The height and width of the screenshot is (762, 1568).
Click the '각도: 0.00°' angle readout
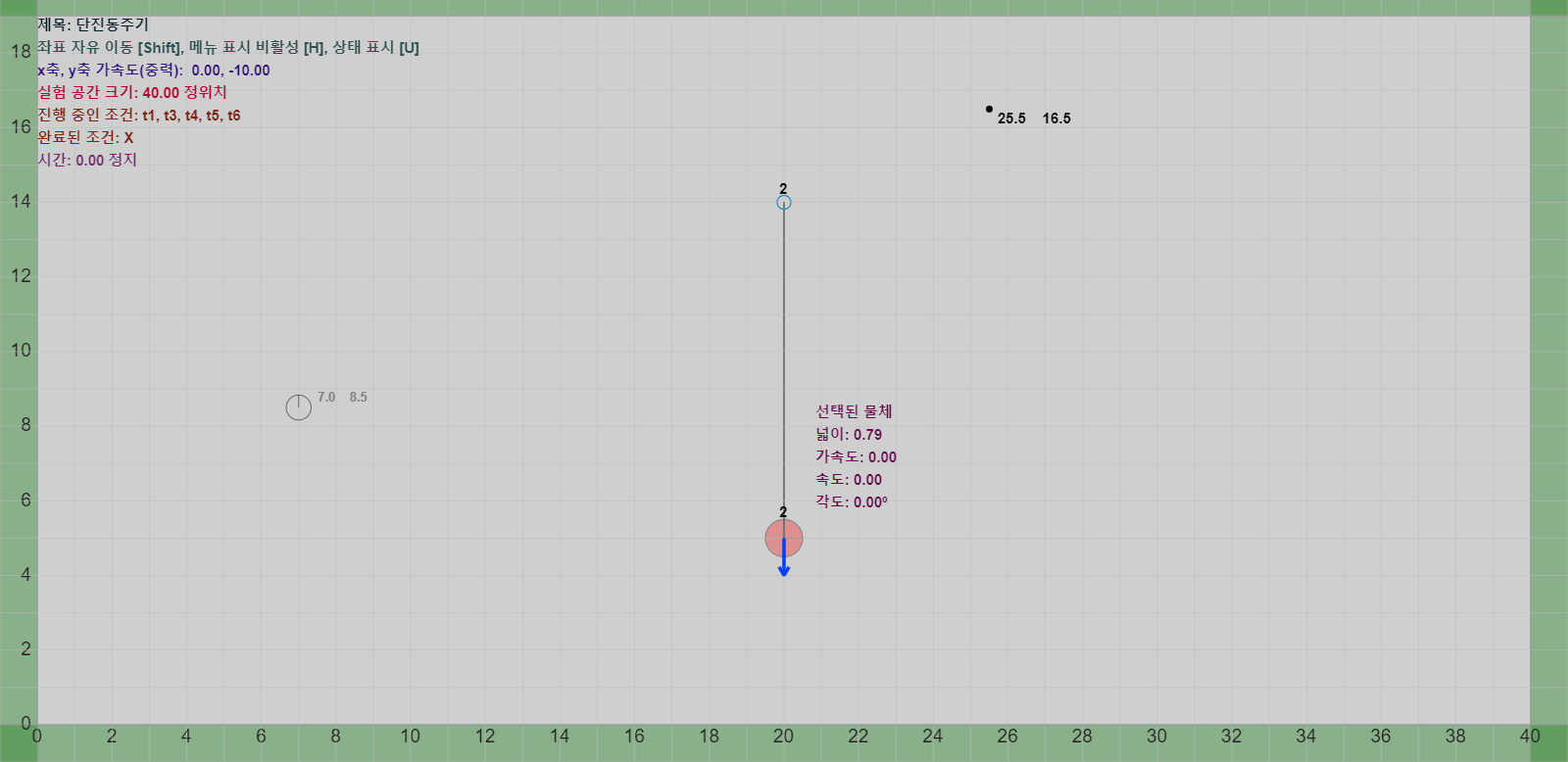point(852,502)
